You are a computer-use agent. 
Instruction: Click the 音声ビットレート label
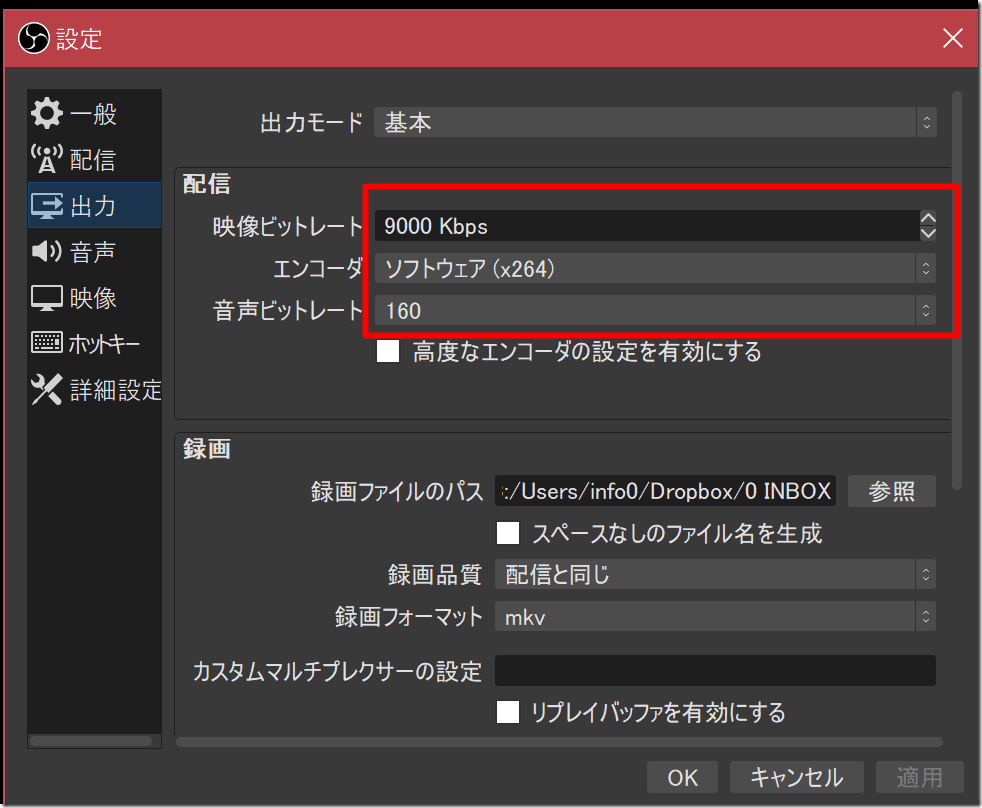(x=287, y=311)
